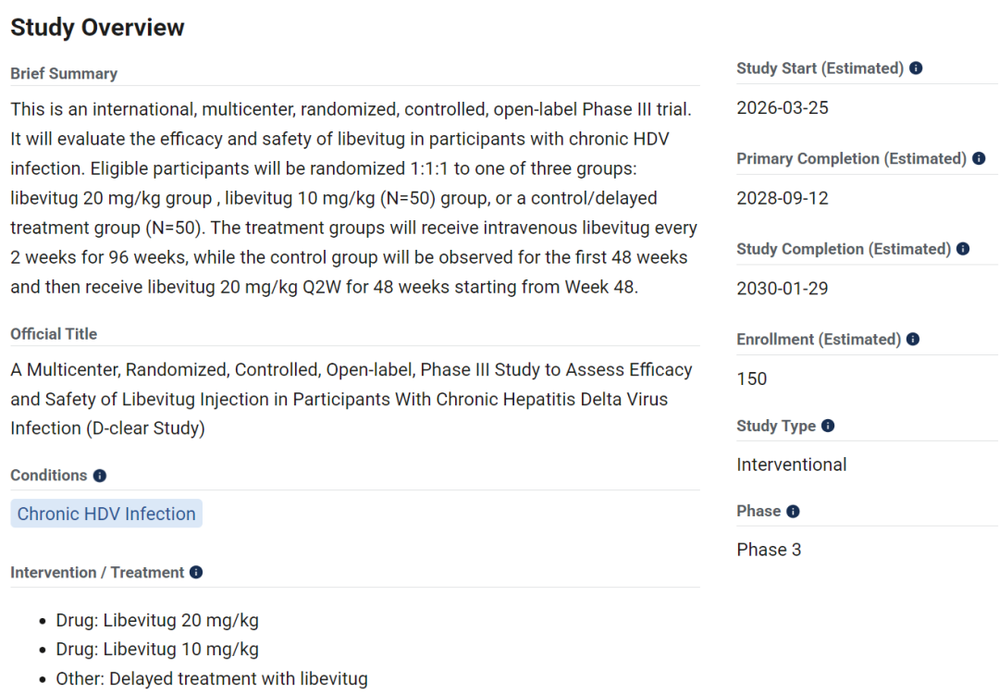Image resolution: width=999 pixels, height=694 pixels.
Task: Open the Chronic HDV Infection condition tag
Action: point(106,514)
